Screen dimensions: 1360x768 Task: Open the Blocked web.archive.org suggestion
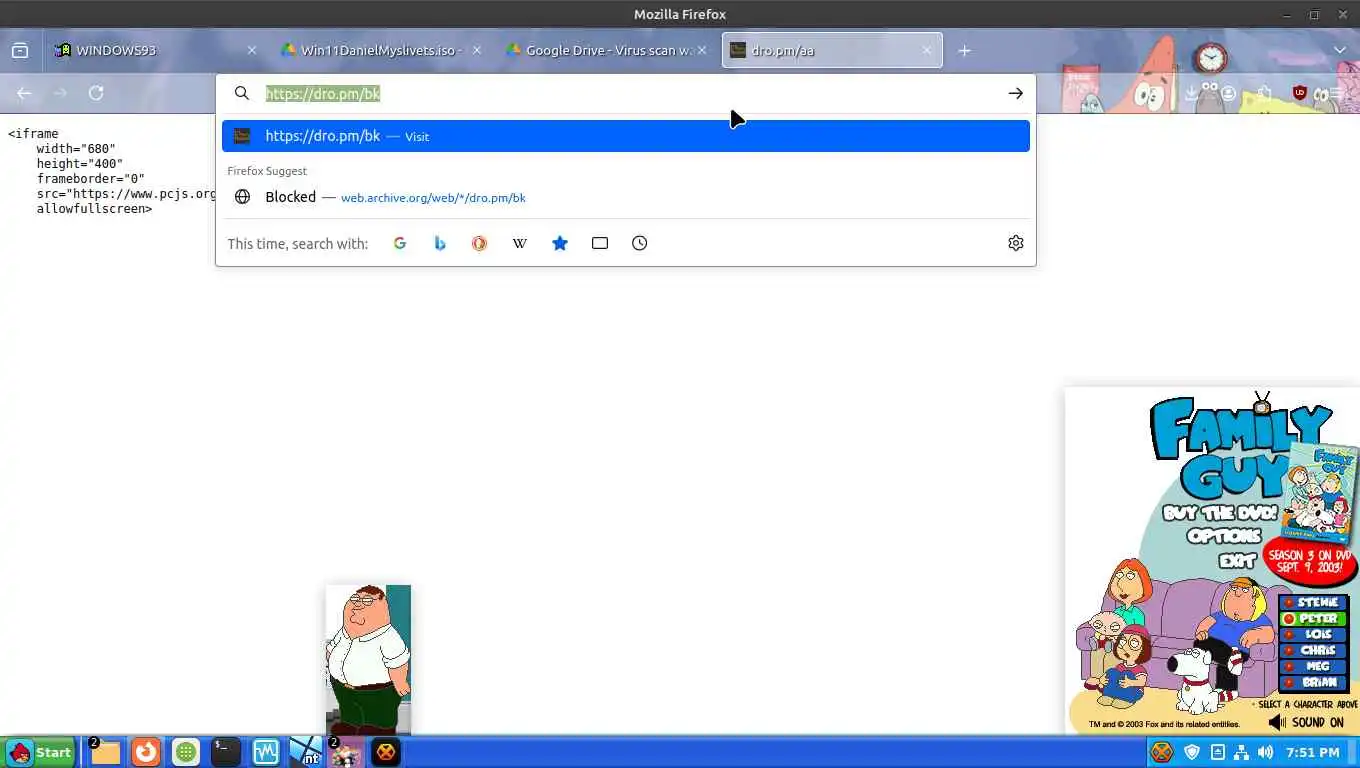[x=626, y=197]
